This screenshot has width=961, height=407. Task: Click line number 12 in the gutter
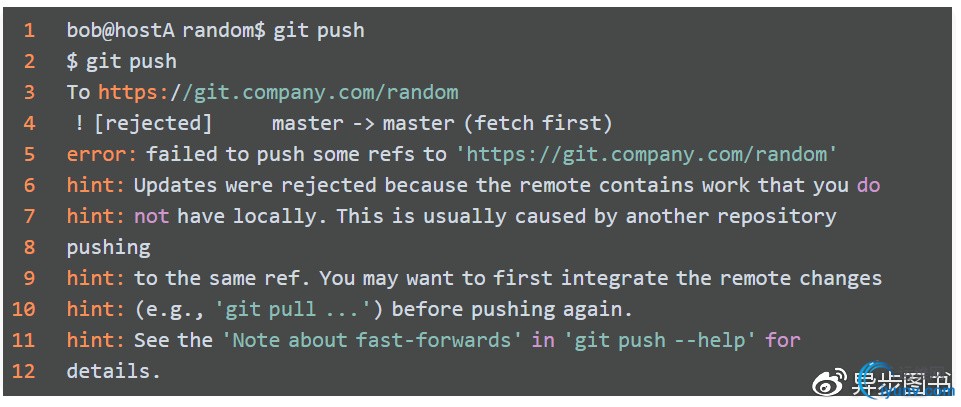(x=25, y=371)
